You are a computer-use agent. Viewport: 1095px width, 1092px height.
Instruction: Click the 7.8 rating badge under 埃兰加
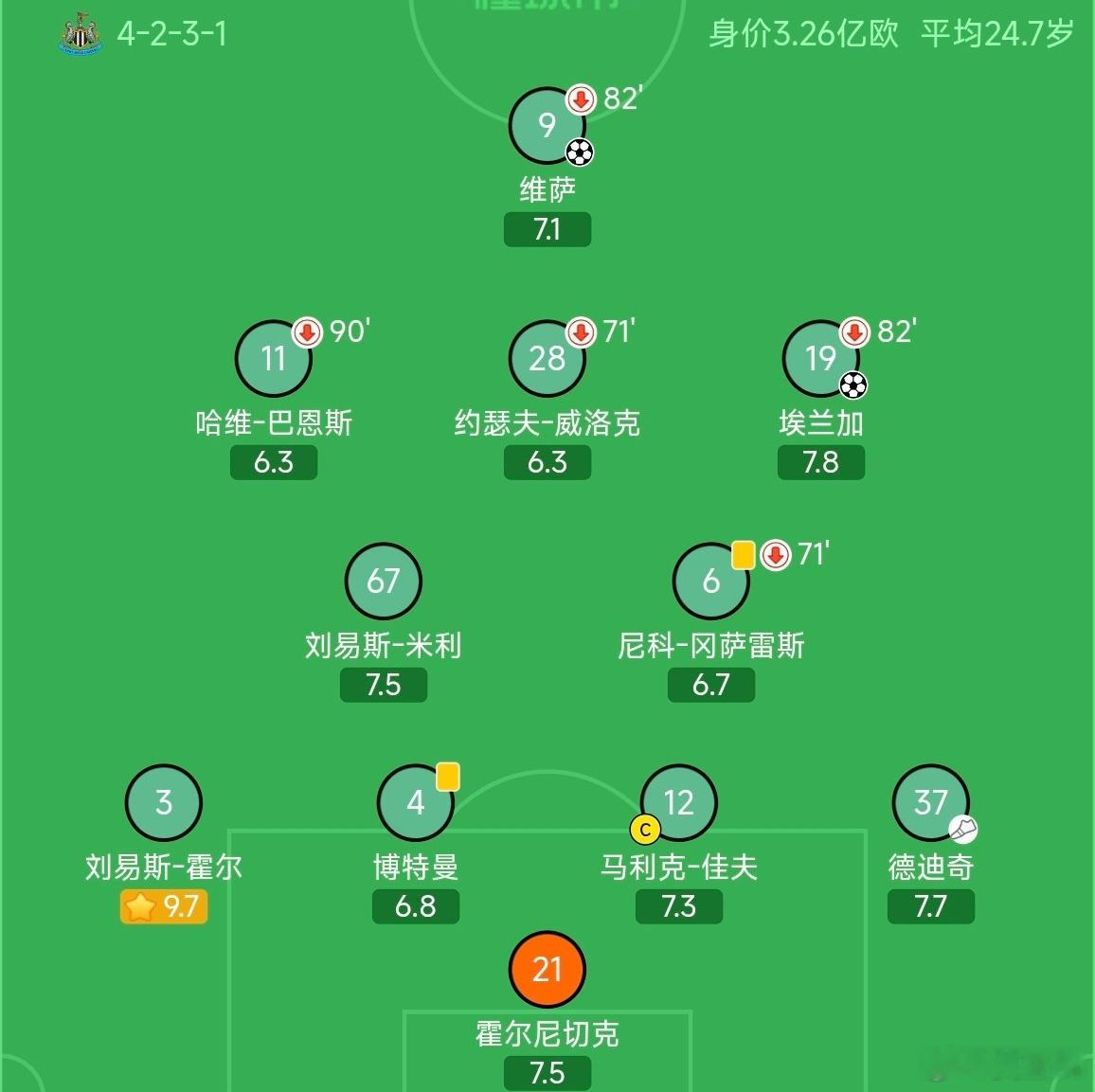(x=821, y=462)
